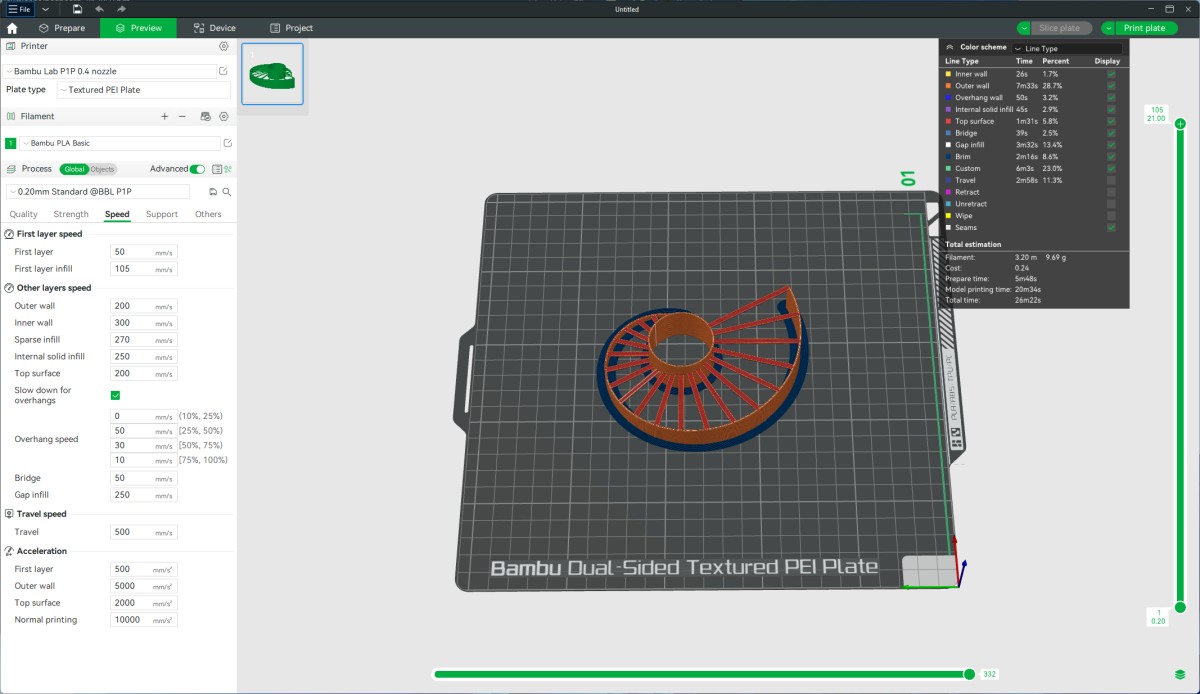Click the Undo arrow icon

99,9
